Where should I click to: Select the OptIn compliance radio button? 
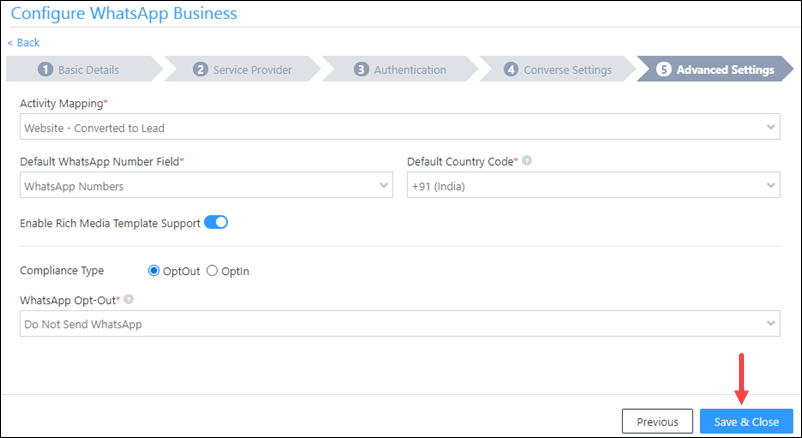[x=212, y=271]
